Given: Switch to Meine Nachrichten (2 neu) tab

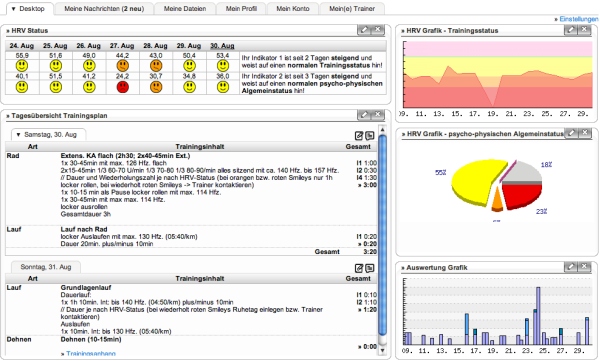Looking at the screenshot, I should coord(104,8).
